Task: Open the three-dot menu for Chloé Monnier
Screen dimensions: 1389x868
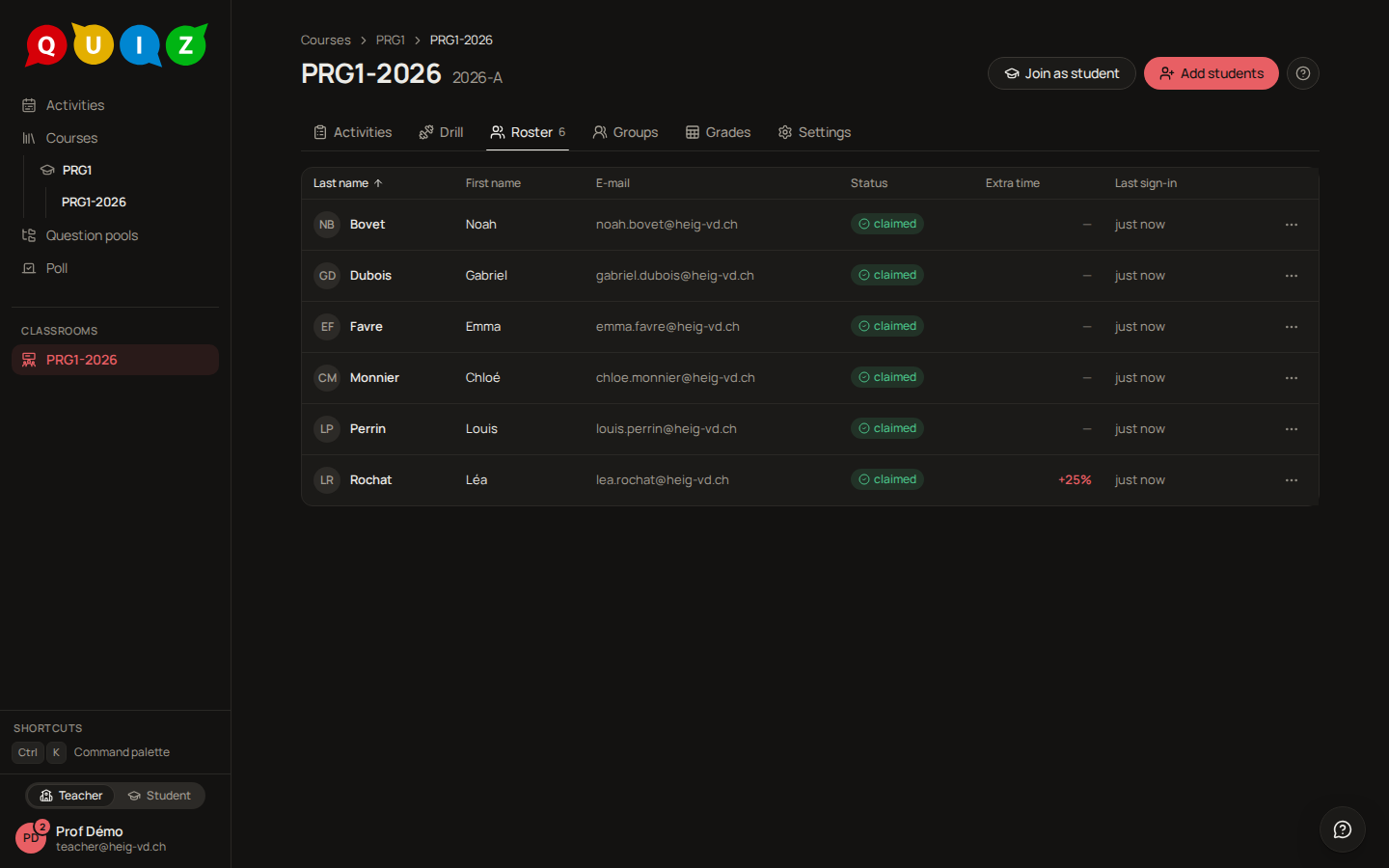Action: tap(1291, 378)
